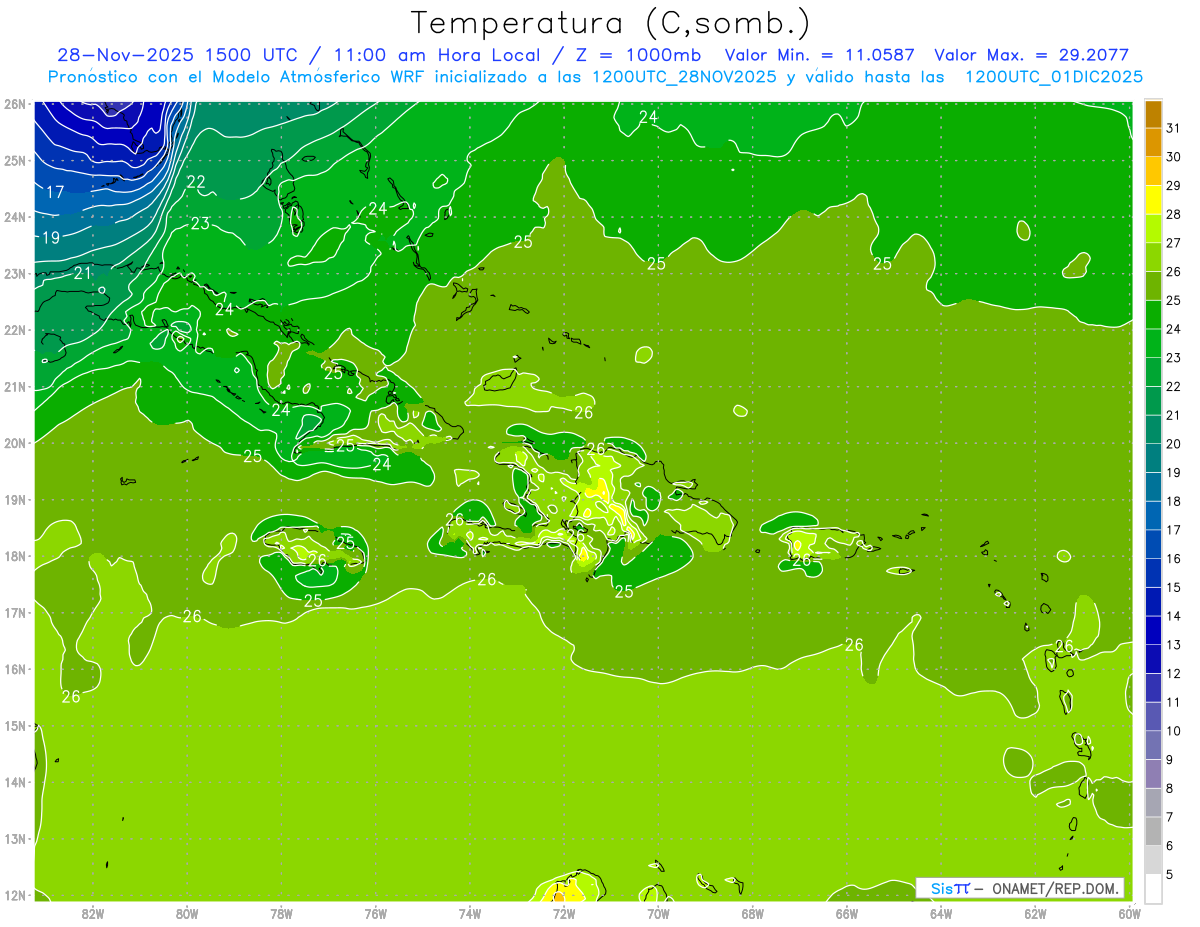Click the "74W" longitude axis label
The width and height of the screenshot is (1200, 927).
470,913
